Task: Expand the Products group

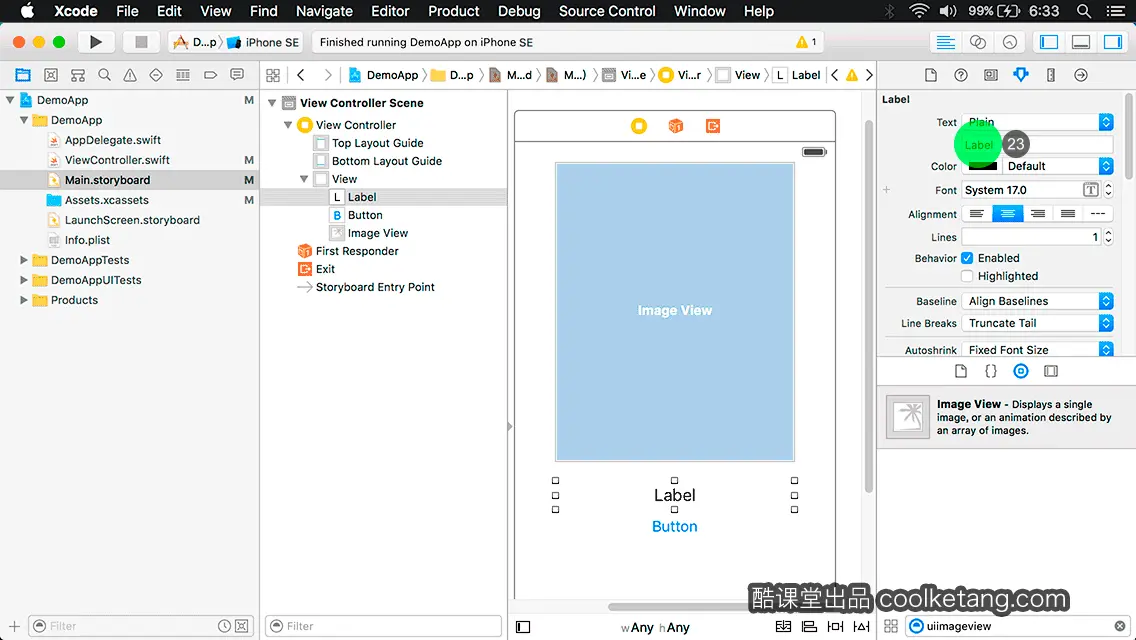Action: pos(24,299)
